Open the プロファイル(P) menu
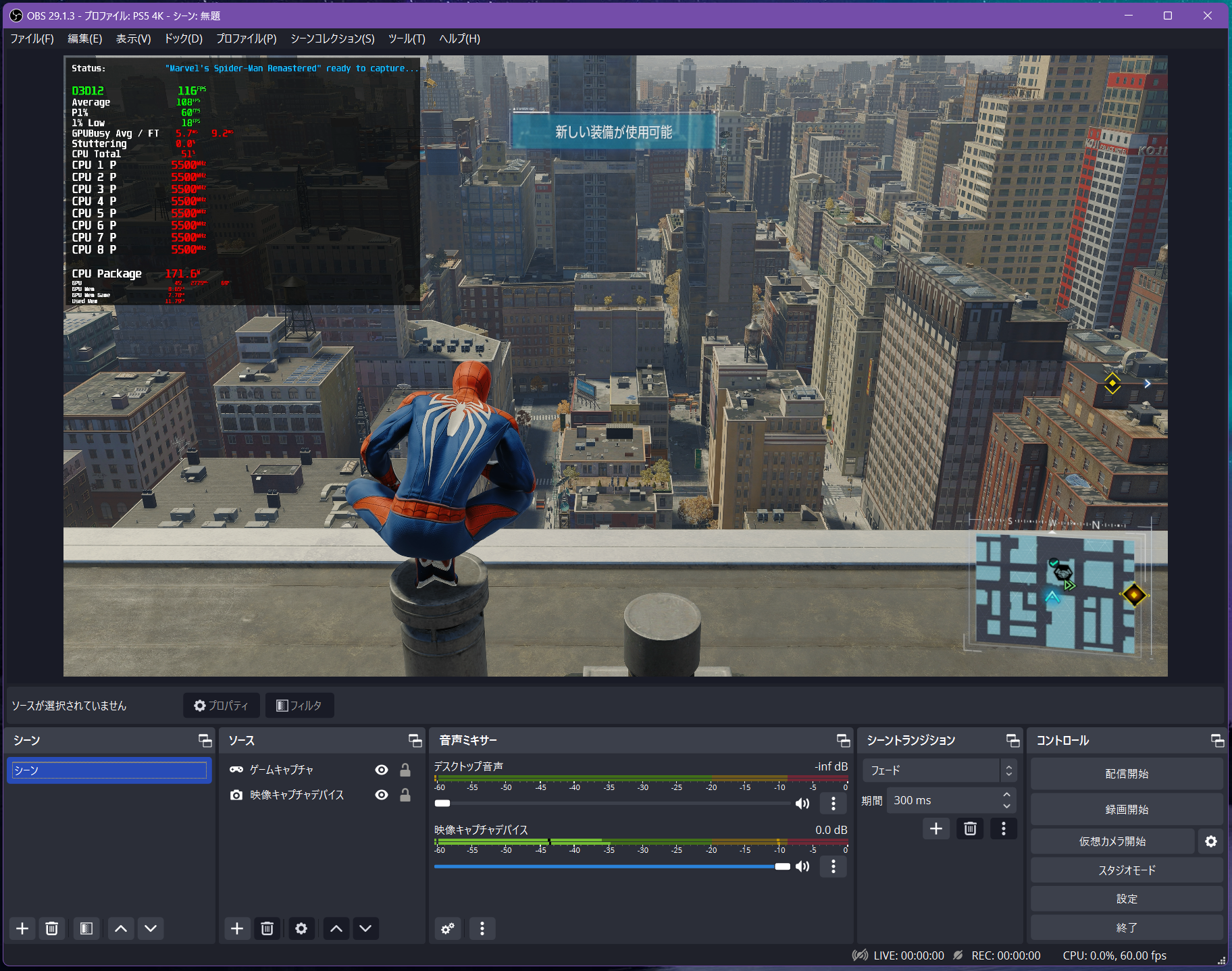 coord(247,38)
